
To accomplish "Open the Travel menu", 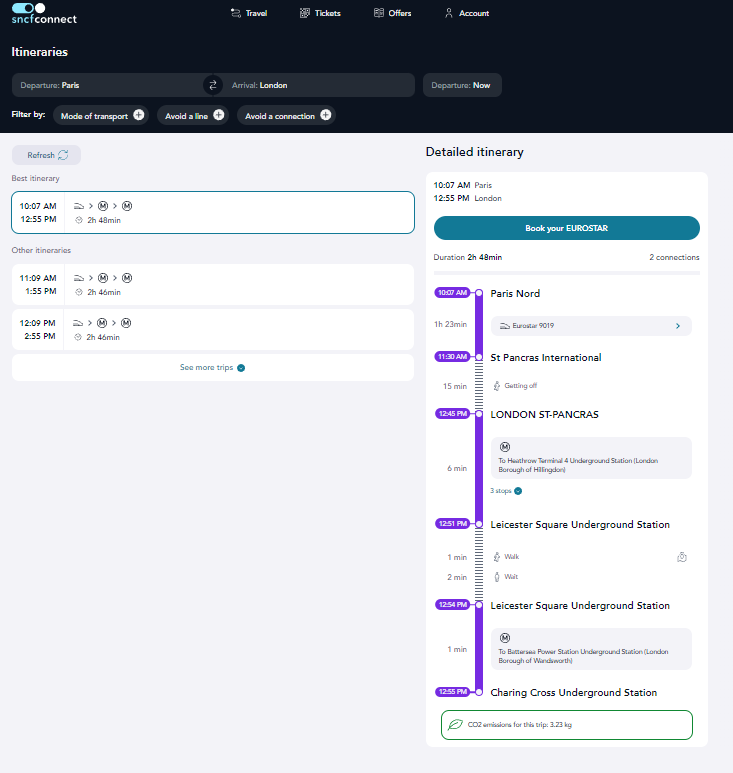I will 249,13.
